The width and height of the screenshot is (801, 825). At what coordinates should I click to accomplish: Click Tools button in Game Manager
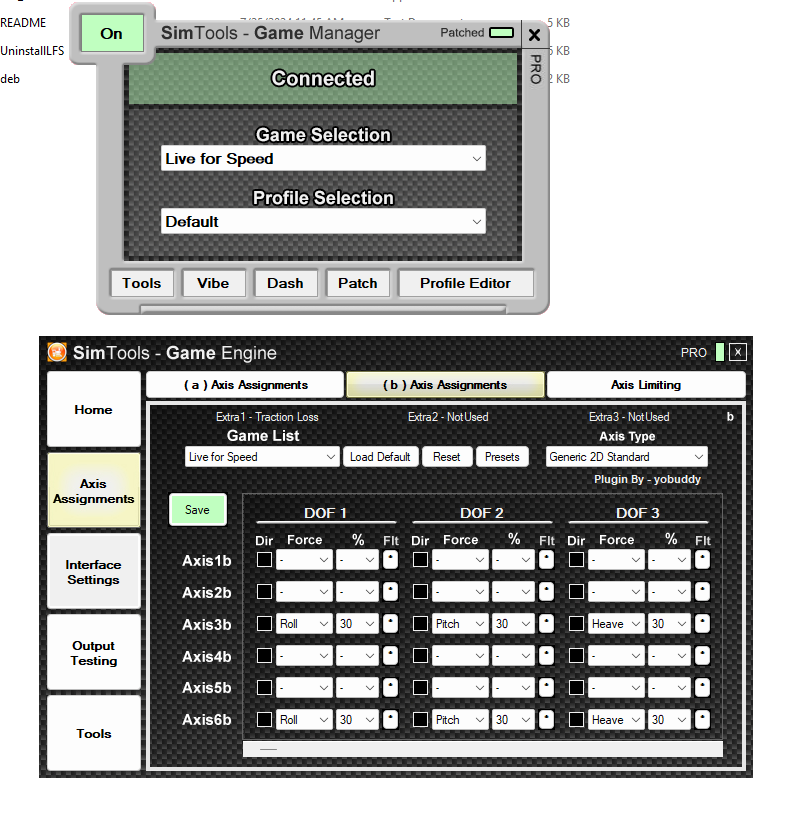(x=142, y=283)
